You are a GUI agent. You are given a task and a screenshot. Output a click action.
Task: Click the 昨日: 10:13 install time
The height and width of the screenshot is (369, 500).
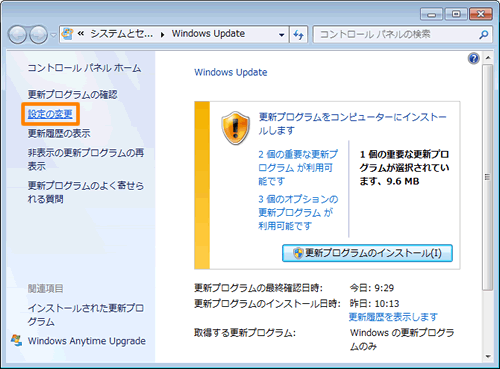[374, 303]
